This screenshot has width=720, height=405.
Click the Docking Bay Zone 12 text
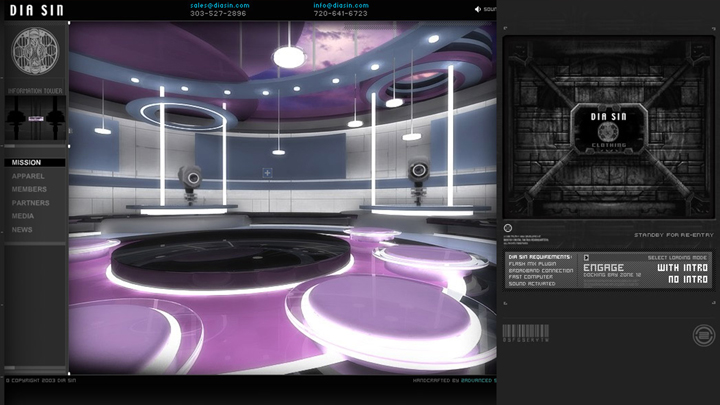pyautogui.click(x=612, y=275)
